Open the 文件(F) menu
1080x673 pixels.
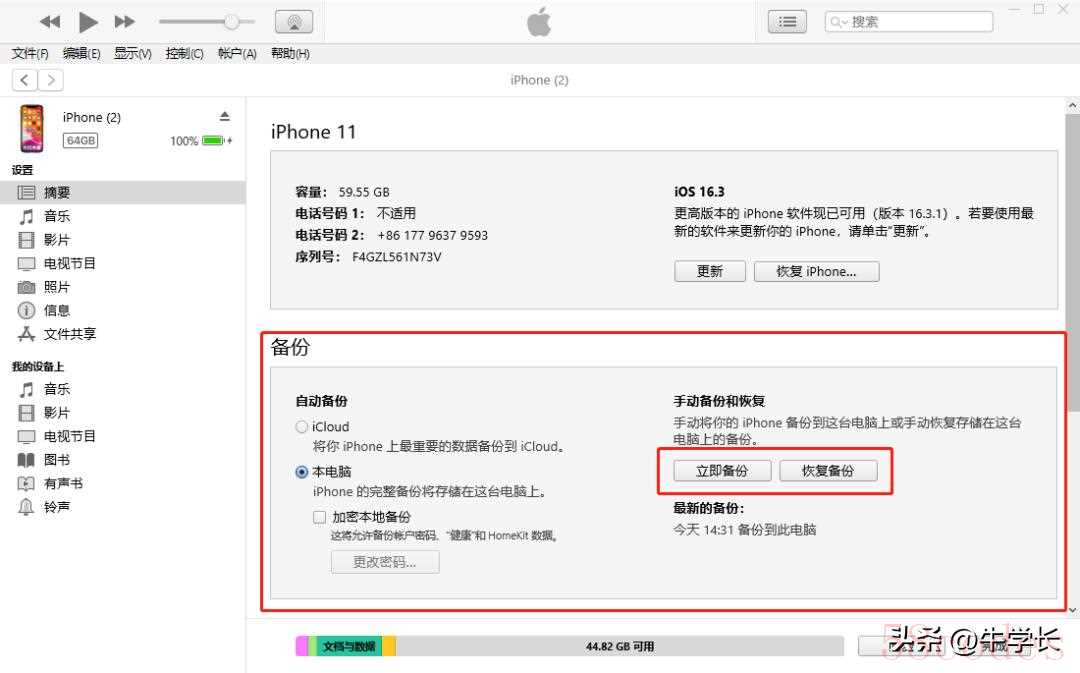[30, 54]
